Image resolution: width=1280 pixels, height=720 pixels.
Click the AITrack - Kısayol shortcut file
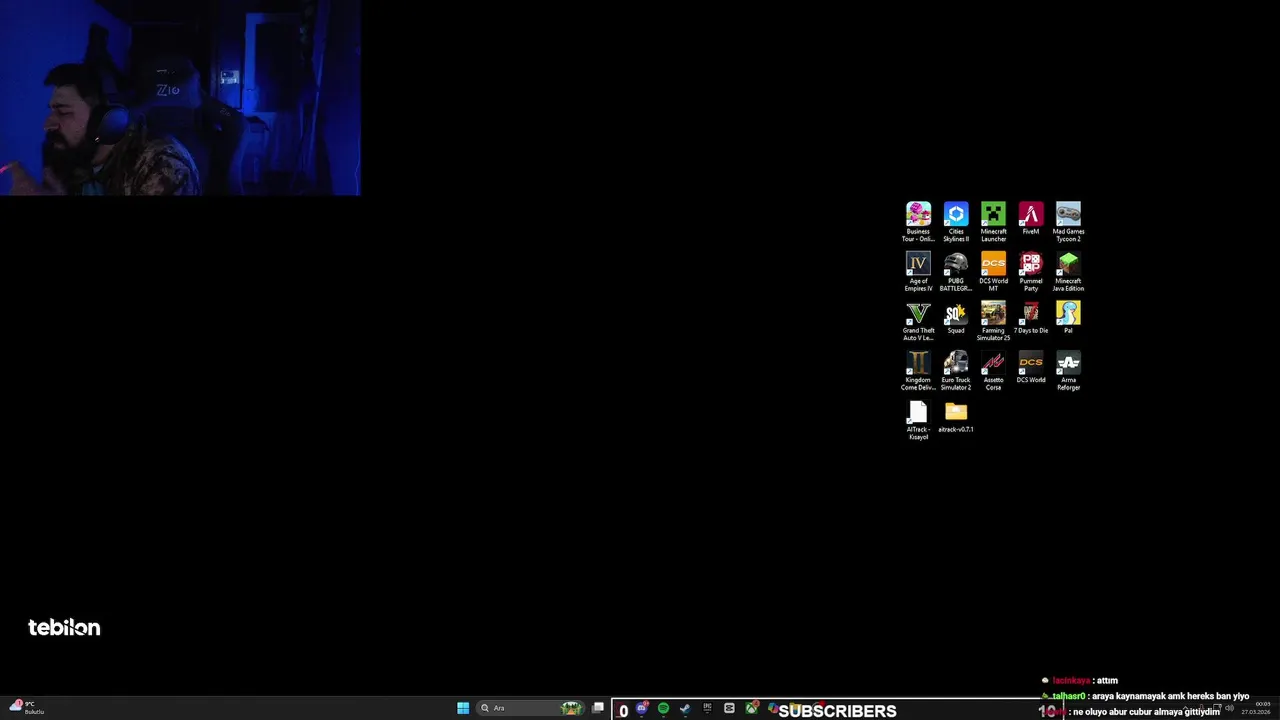point(918,420)
